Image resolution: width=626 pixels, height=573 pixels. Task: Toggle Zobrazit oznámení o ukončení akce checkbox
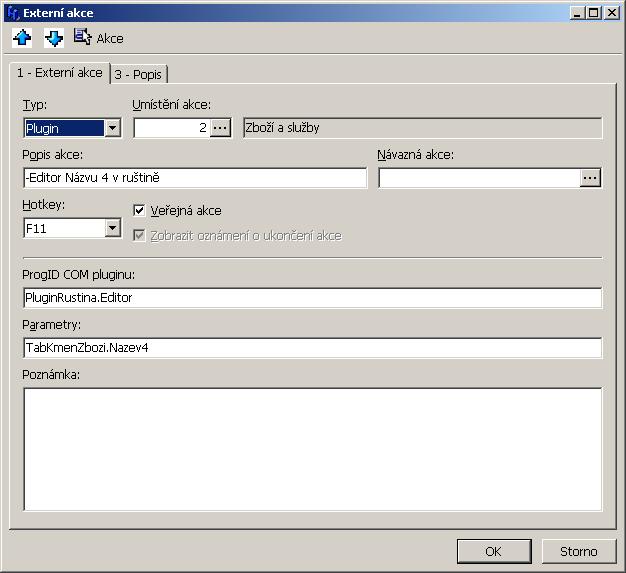pos(140,236)
